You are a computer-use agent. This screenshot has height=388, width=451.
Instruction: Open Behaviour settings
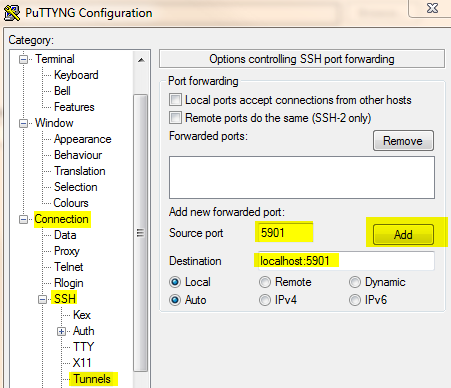78,155
